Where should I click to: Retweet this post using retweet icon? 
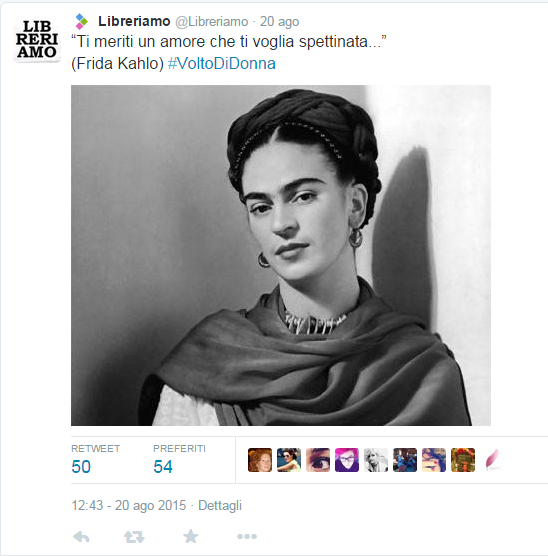coord(134,537)
